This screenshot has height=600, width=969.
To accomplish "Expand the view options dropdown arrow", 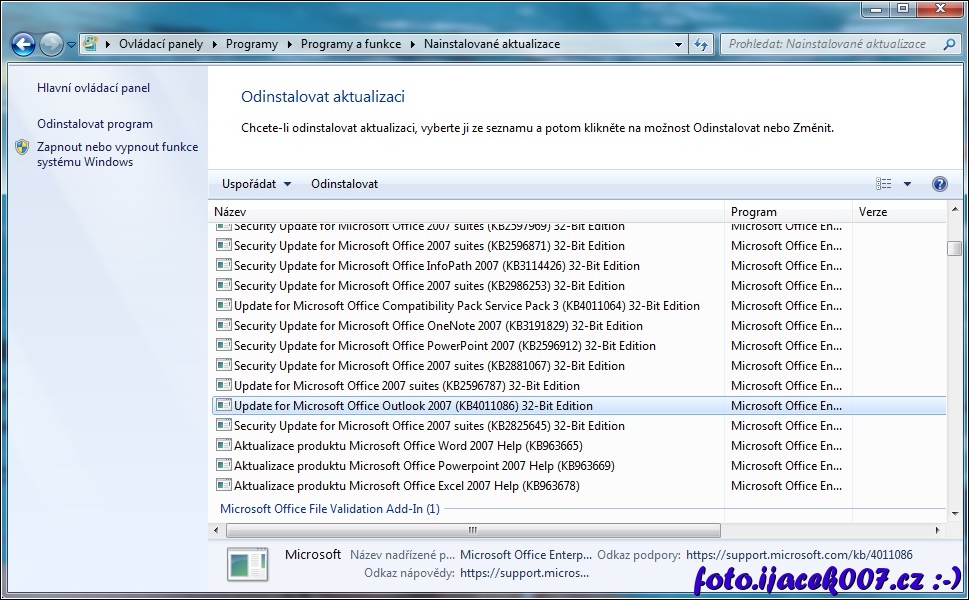I will coord(908,184).
